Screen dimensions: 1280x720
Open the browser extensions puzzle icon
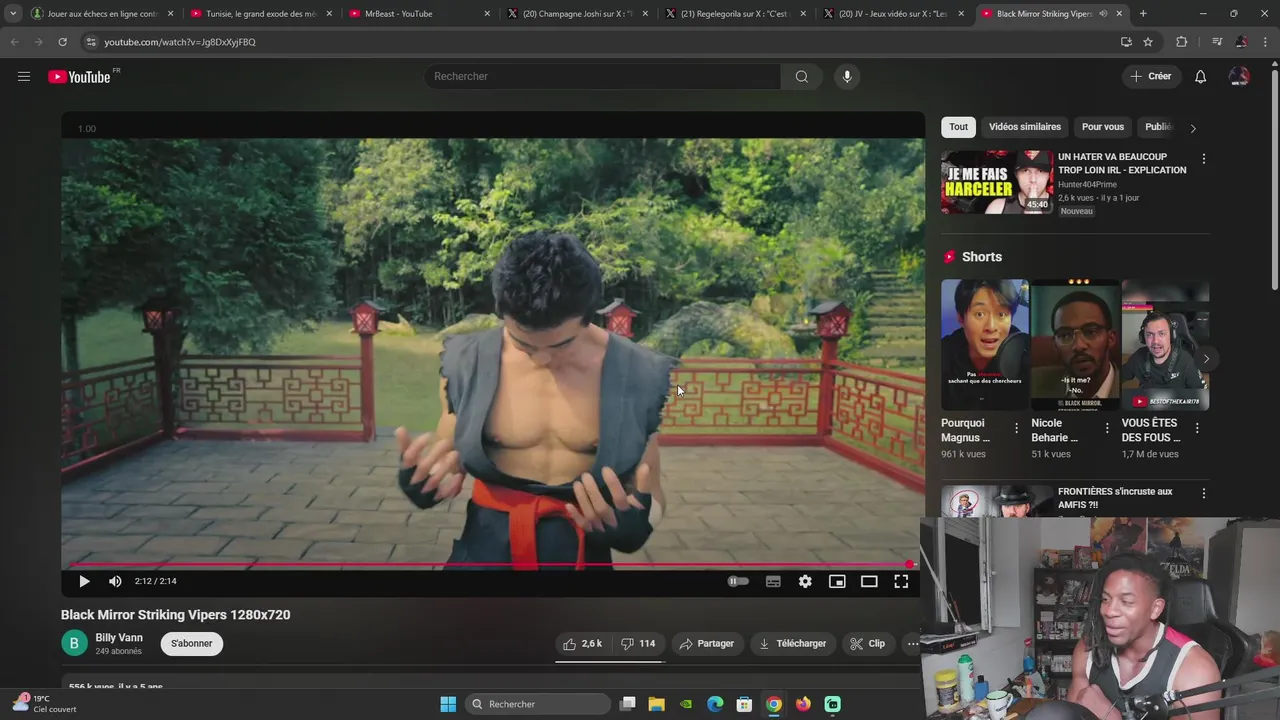(x=1182, y=42)
